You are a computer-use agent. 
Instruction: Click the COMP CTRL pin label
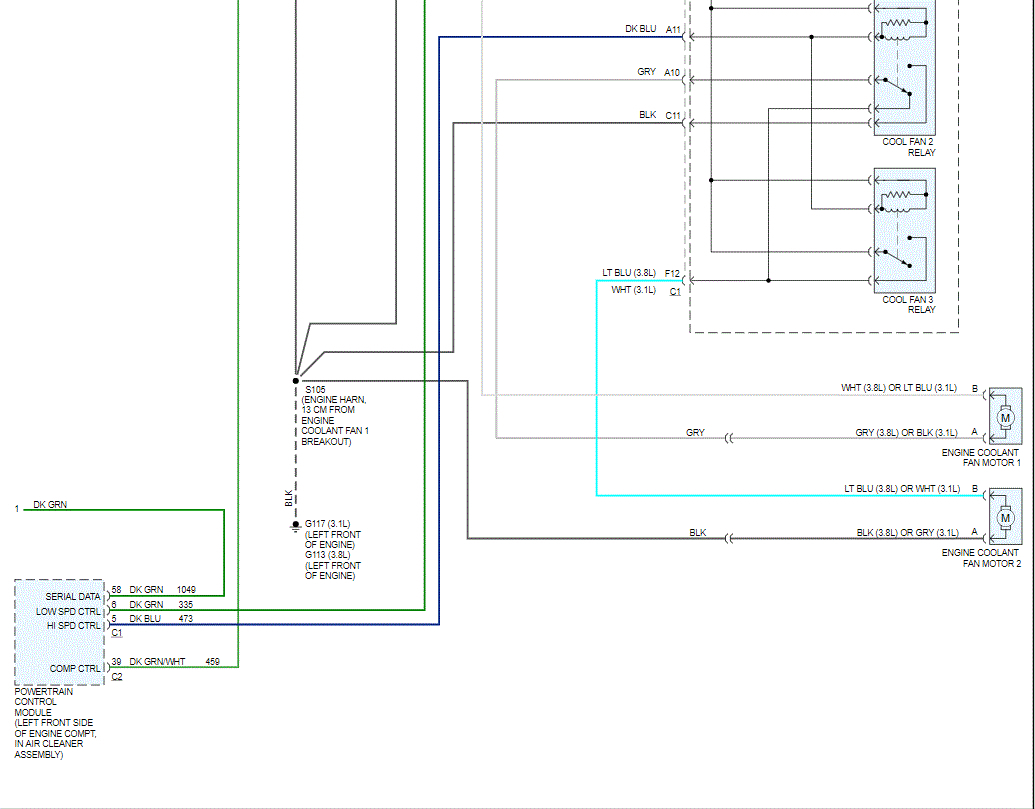tap(76, 667)
